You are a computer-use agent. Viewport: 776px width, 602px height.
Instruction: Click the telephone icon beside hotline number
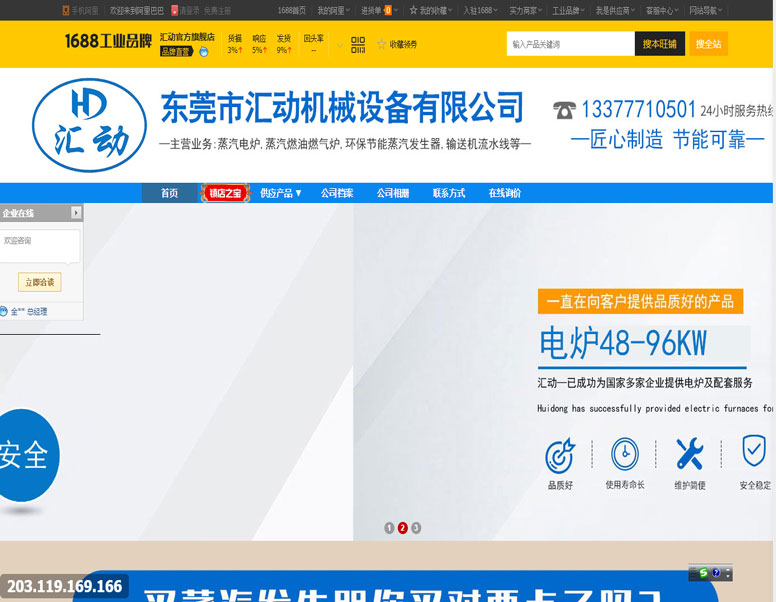coord(564,110)
